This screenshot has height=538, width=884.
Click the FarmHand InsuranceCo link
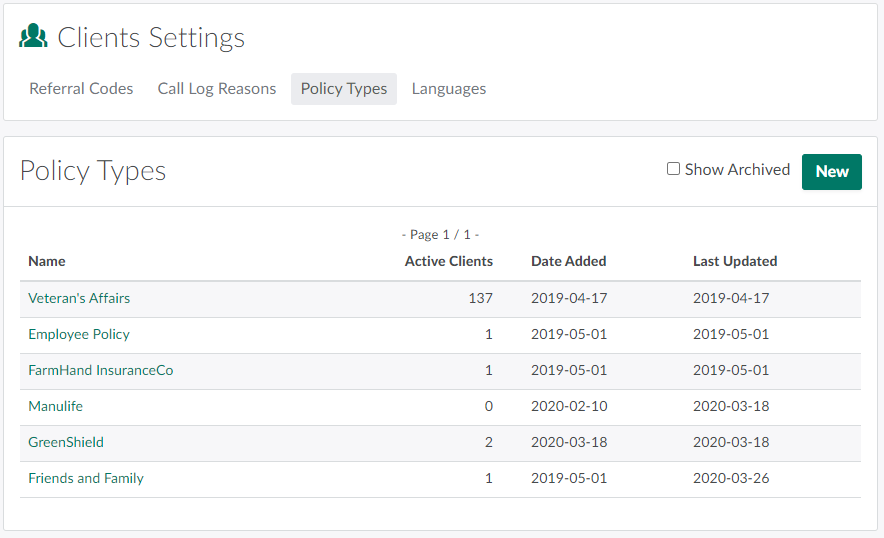coord(100,370)
